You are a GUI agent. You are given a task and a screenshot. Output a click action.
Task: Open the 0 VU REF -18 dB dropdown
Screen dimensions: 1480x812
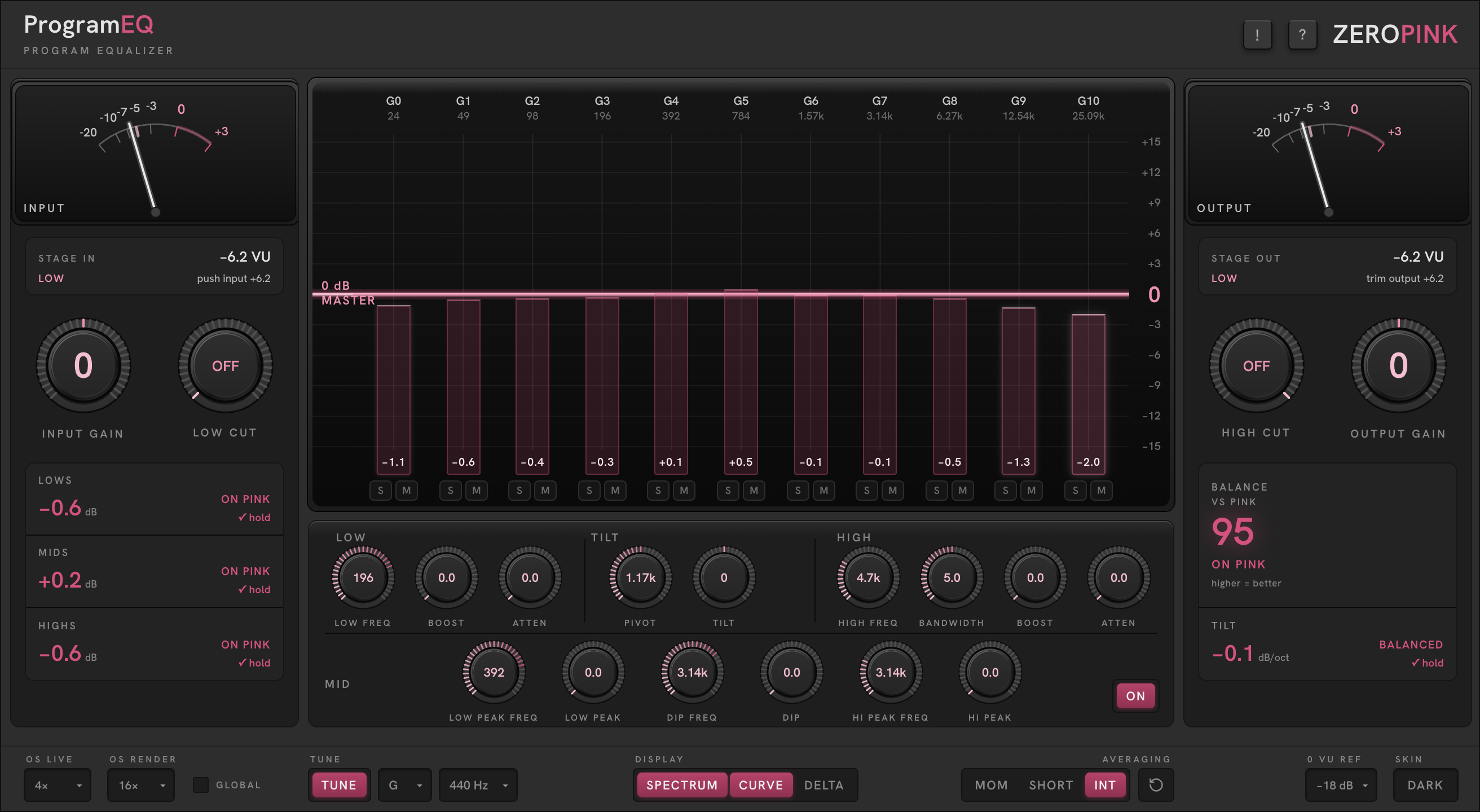[x=1341, y=784]
